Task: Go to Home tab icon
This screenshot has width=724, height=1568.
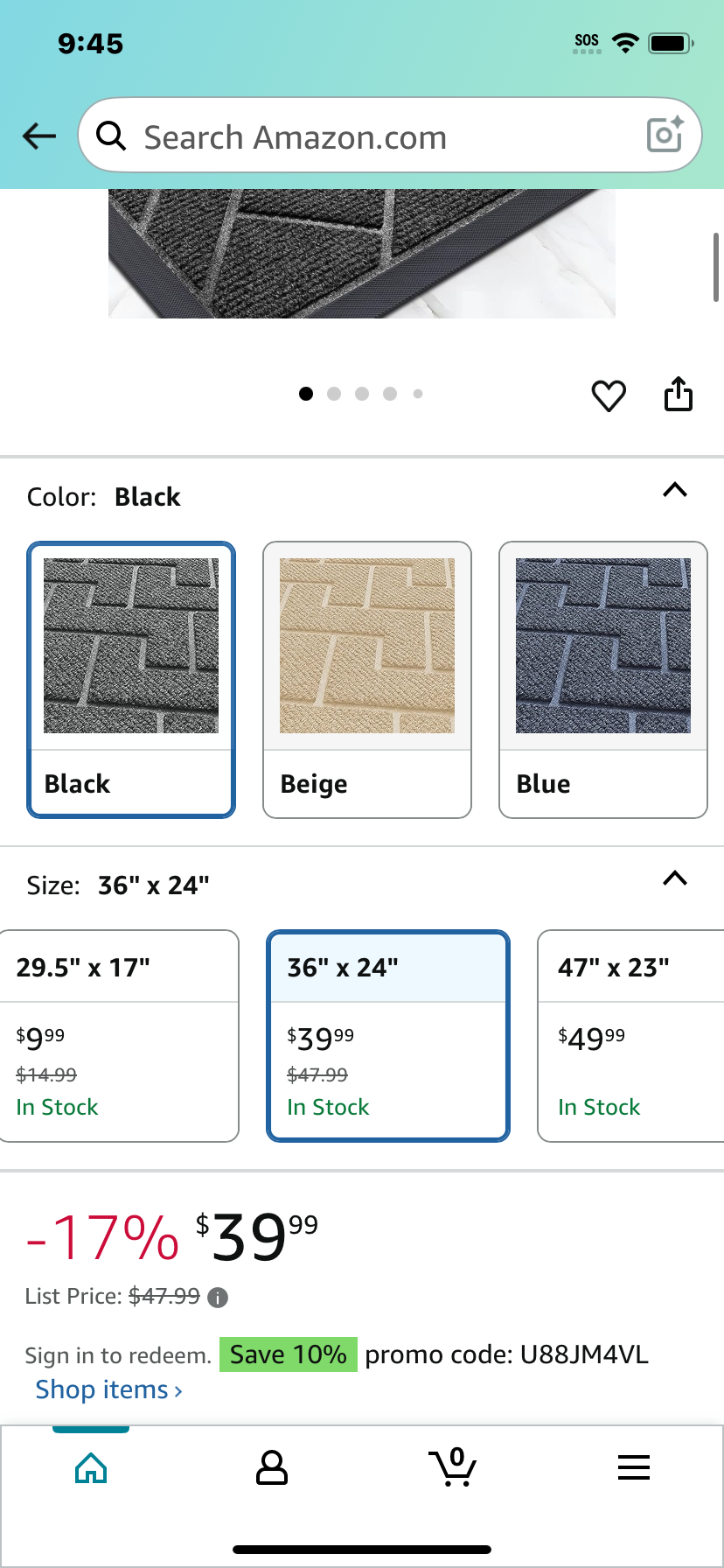Action: coord(91,1467)
